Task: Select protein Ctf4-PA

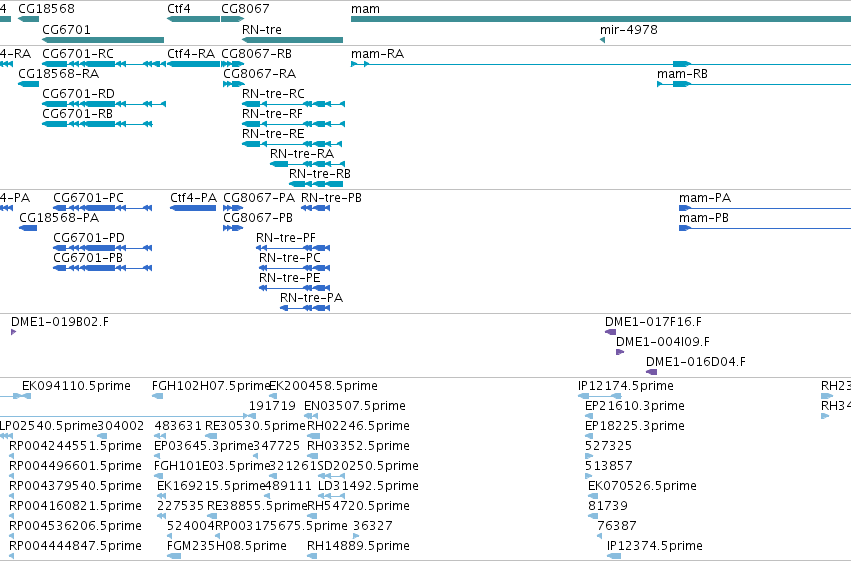Action: point(193,208)
